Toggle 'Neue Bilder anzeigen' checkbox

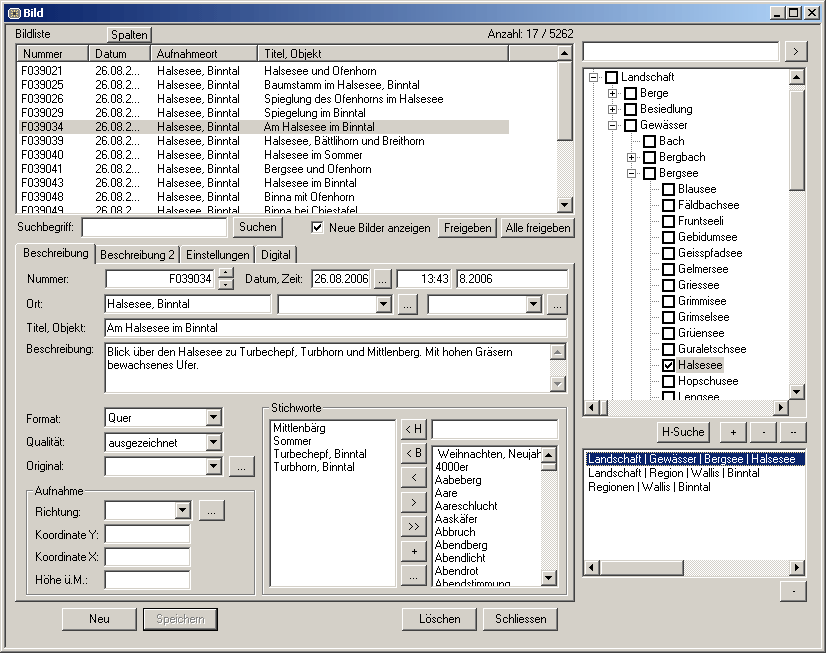pyautogui.click(x=318, y=228)
